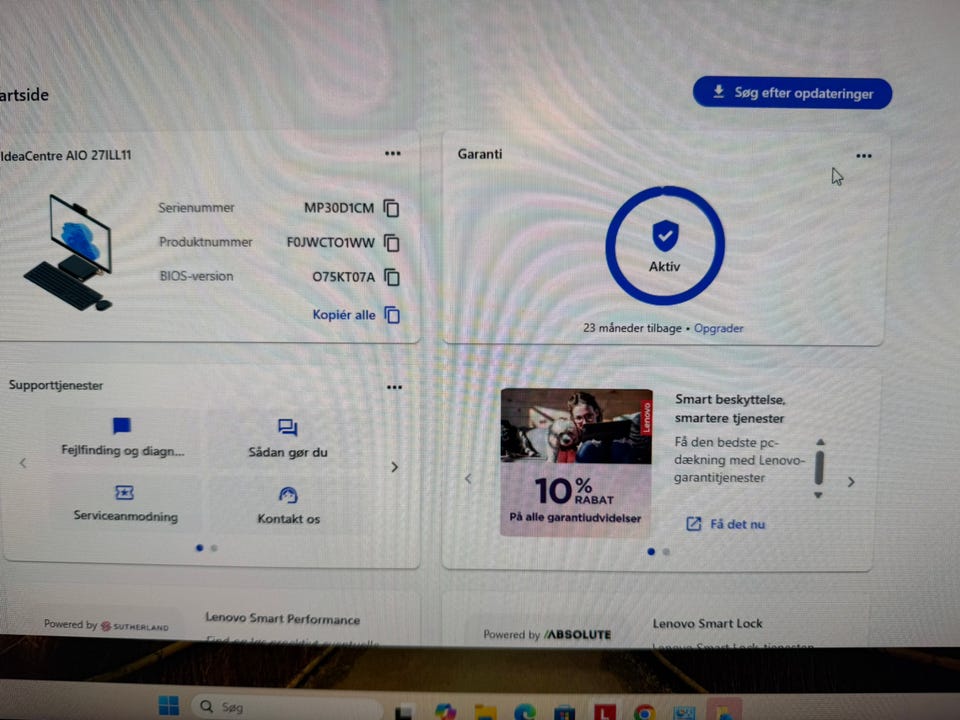Click scroll-up arrow in promo text
Viewport: 960px width, 720px height.
coord(820,442)
